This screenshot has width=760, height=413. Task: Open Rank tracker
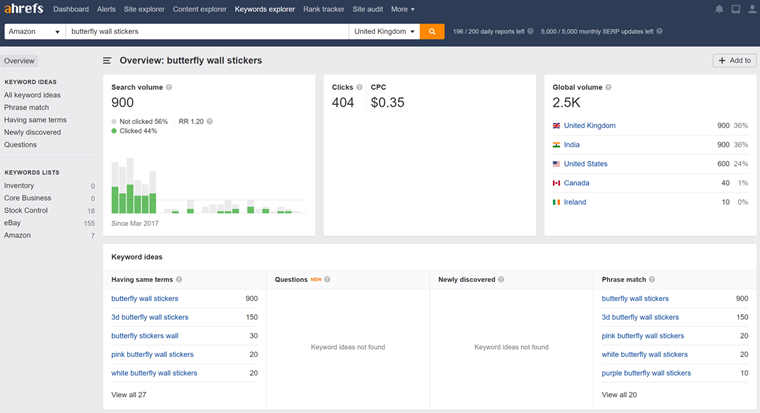pos(324,9)
